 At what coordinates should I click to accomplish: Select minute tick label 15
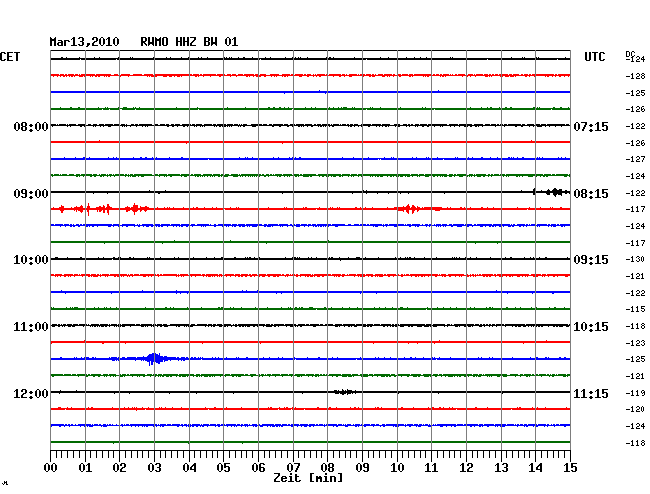click(x=570, y=468)
